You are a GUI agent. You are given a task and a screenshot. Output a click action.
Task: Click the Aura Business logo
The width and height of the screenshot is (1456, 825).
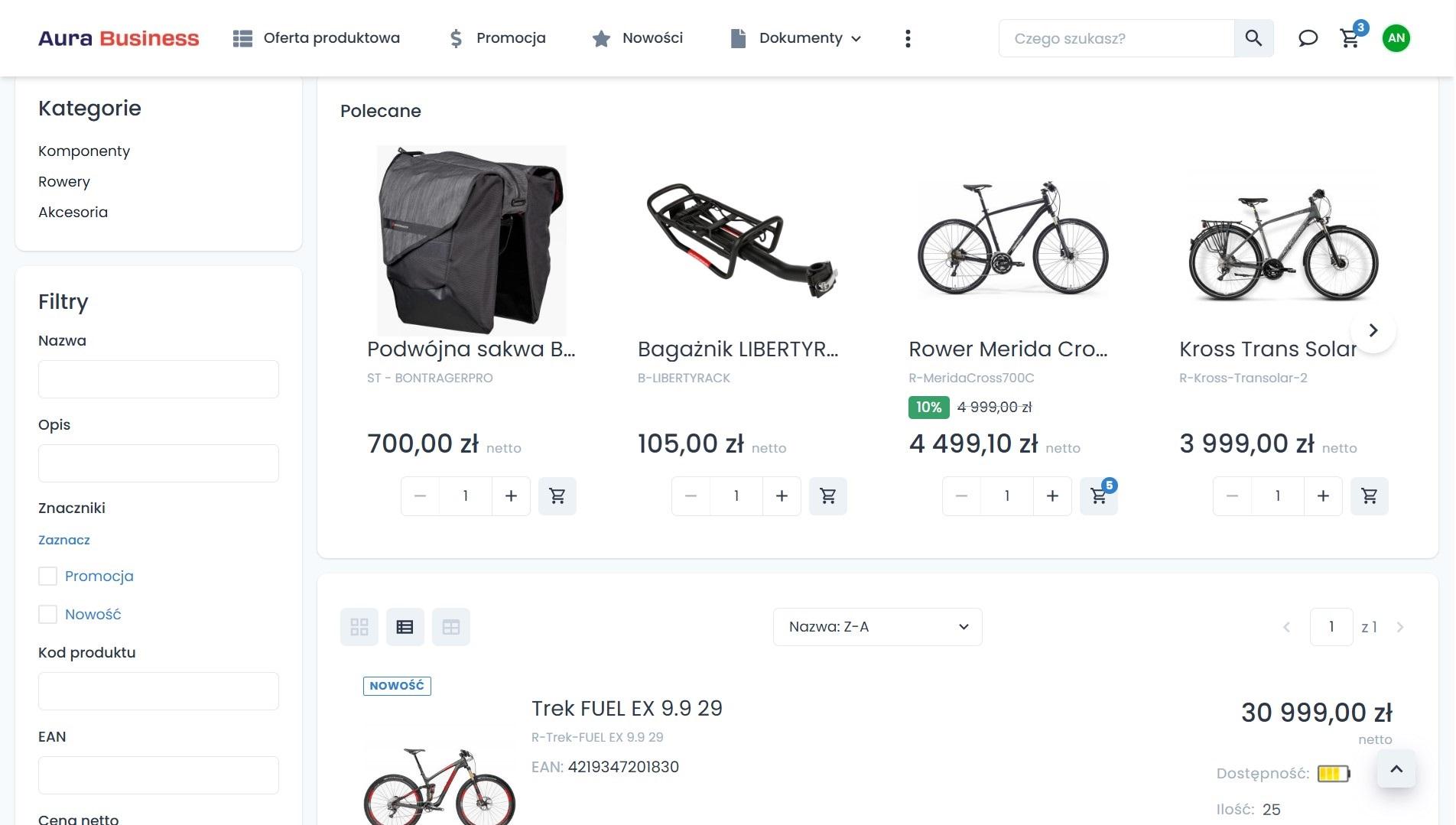tap(119, 38)
